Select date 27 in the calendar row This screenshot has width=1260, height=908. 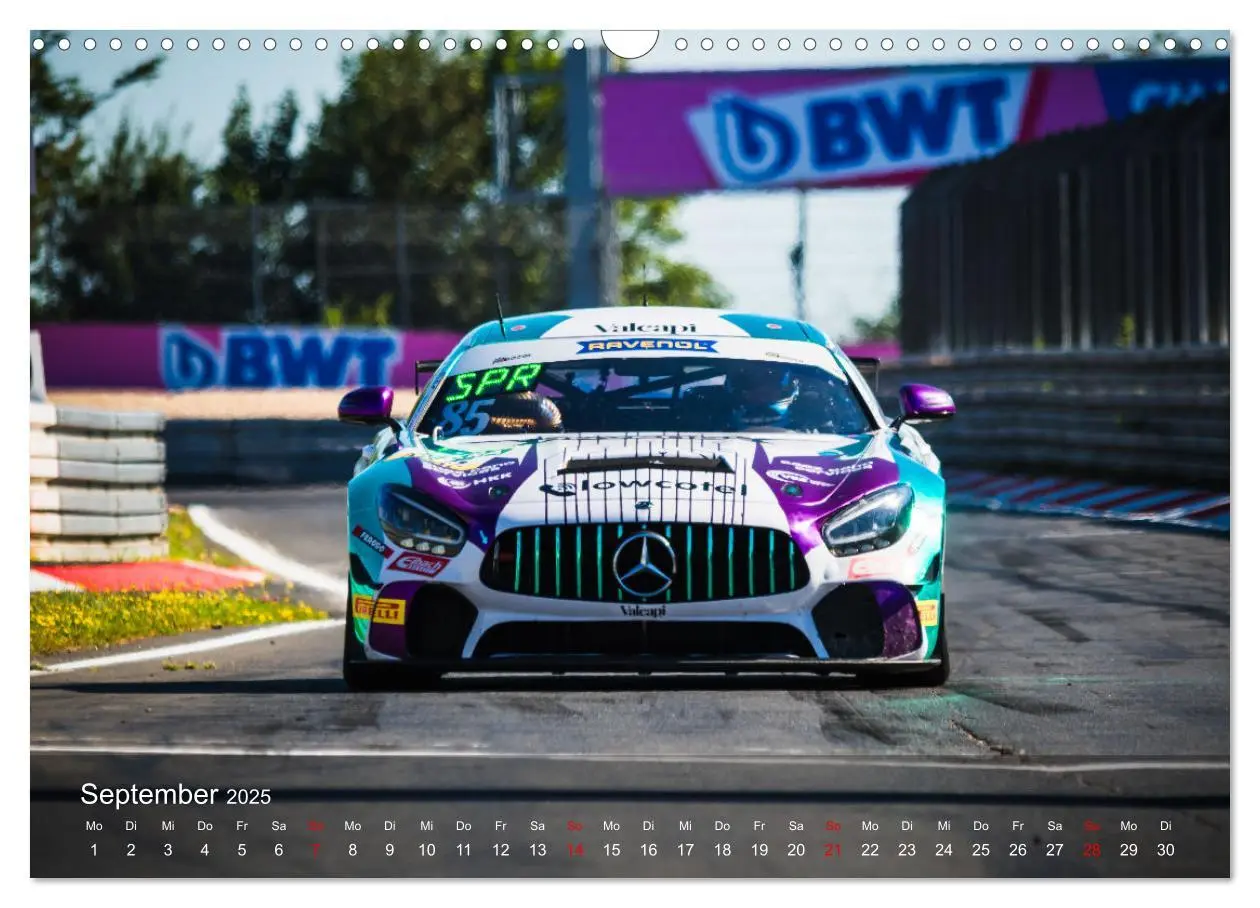1055,850
